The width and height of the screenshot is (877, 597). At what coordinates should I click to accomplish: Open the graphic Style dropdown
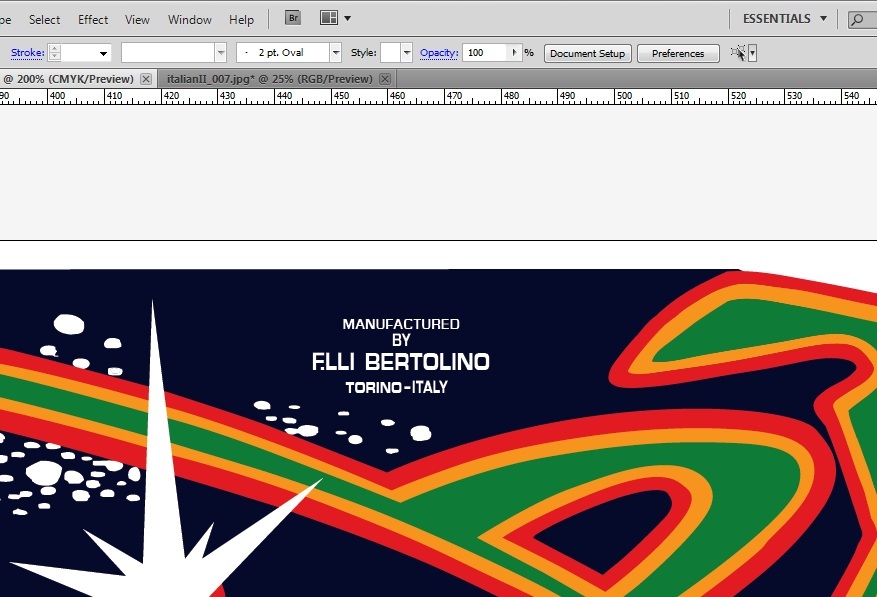407,53
